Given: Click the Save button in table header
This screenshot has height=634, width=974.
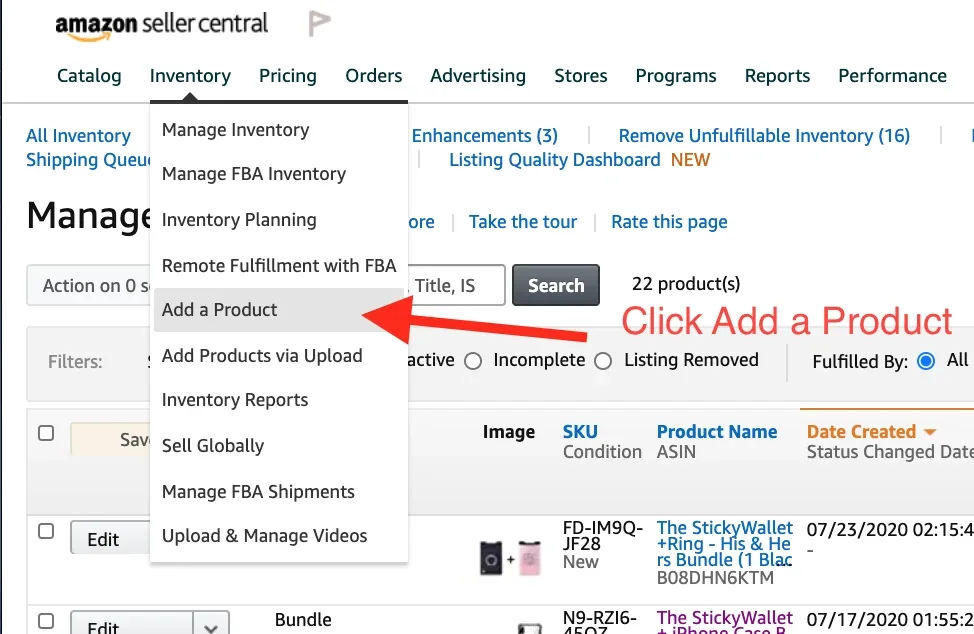Looking at the screenshot, I should 110,440.
